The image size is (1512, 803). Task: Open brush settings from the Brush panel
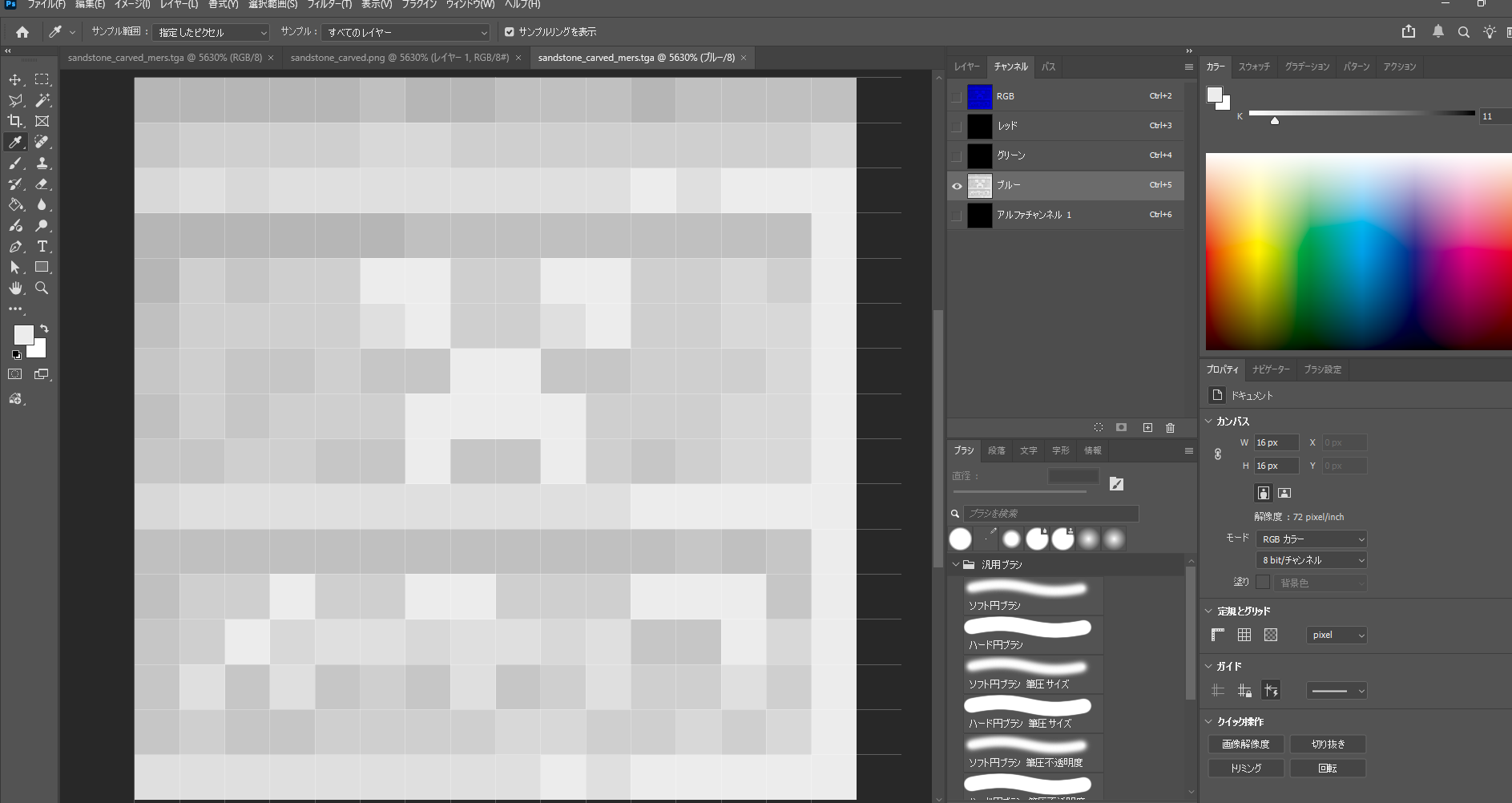click(x=1116, y=483)
